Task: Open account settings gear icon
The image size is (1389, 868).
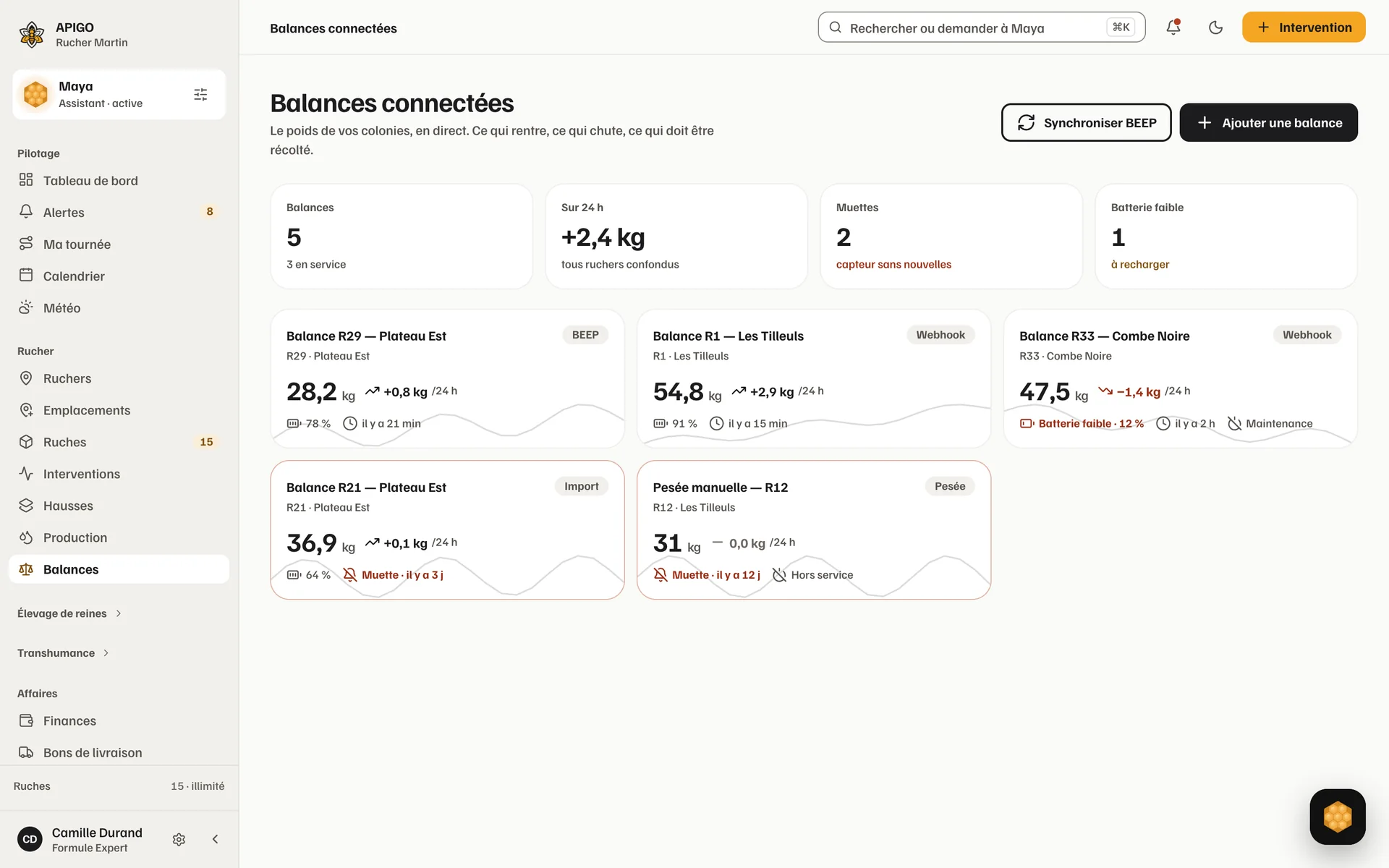Action: point(179,839)
